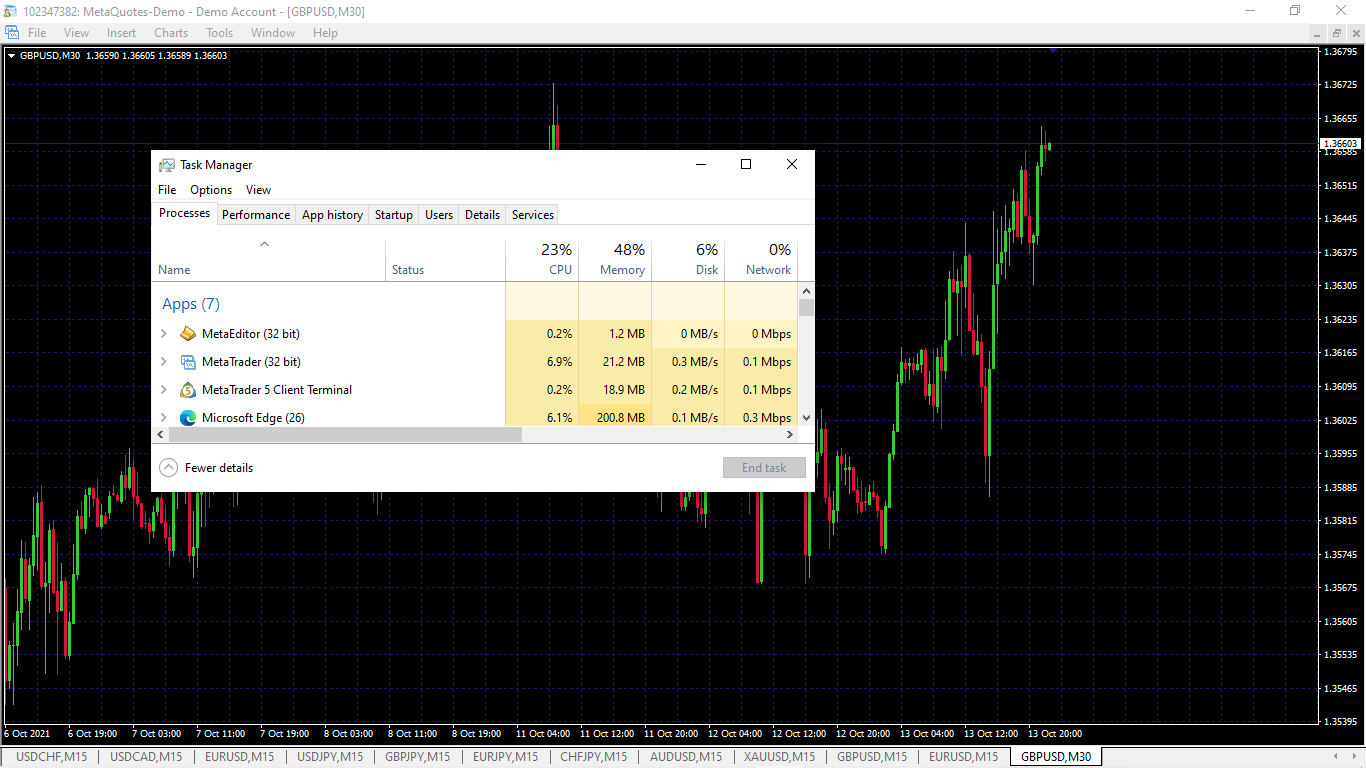Open MetaTrader's Window menu
This screenshot has width=1366, height=768.
[x=273, y=33]
